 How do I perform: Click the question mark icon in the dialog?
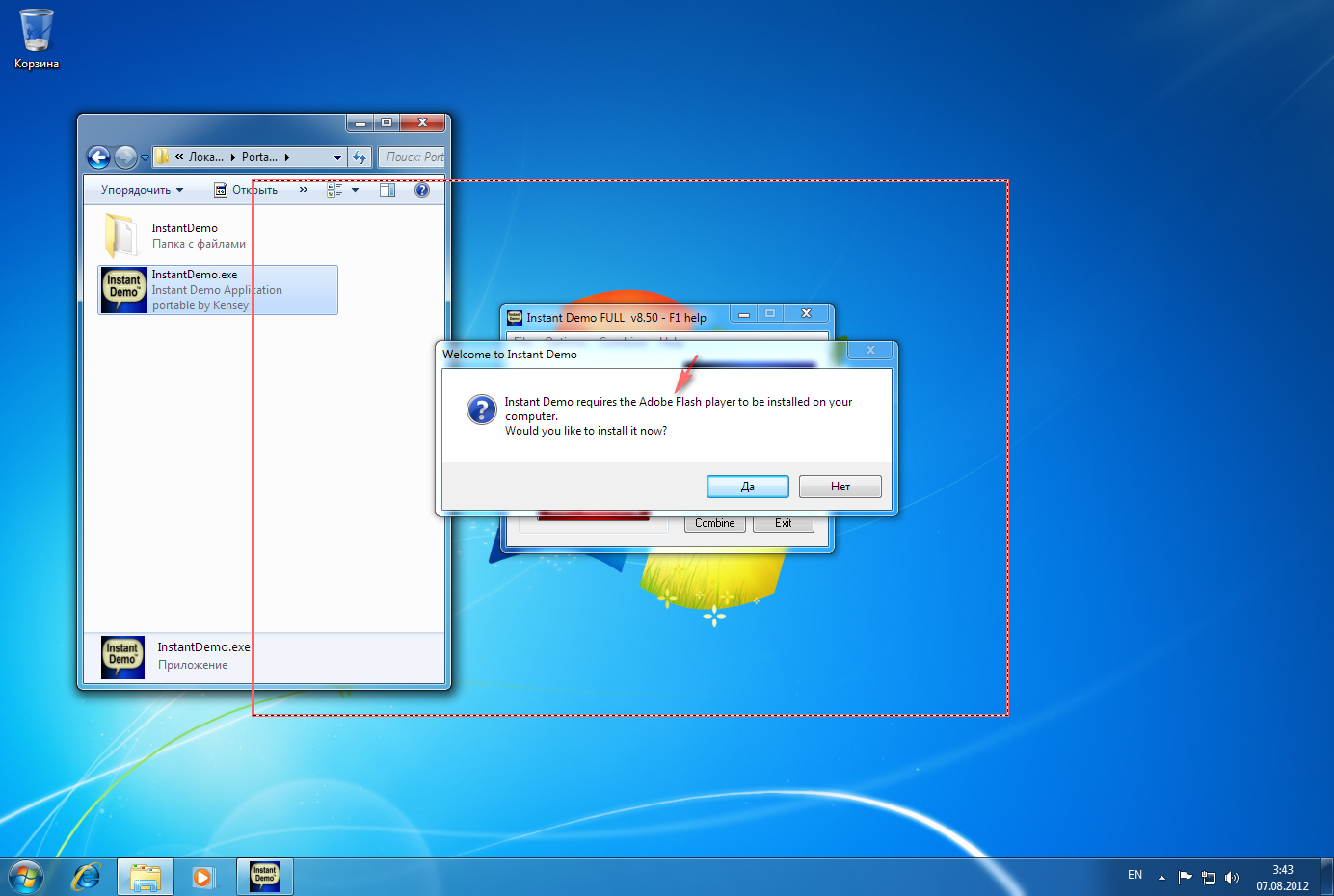482,409
